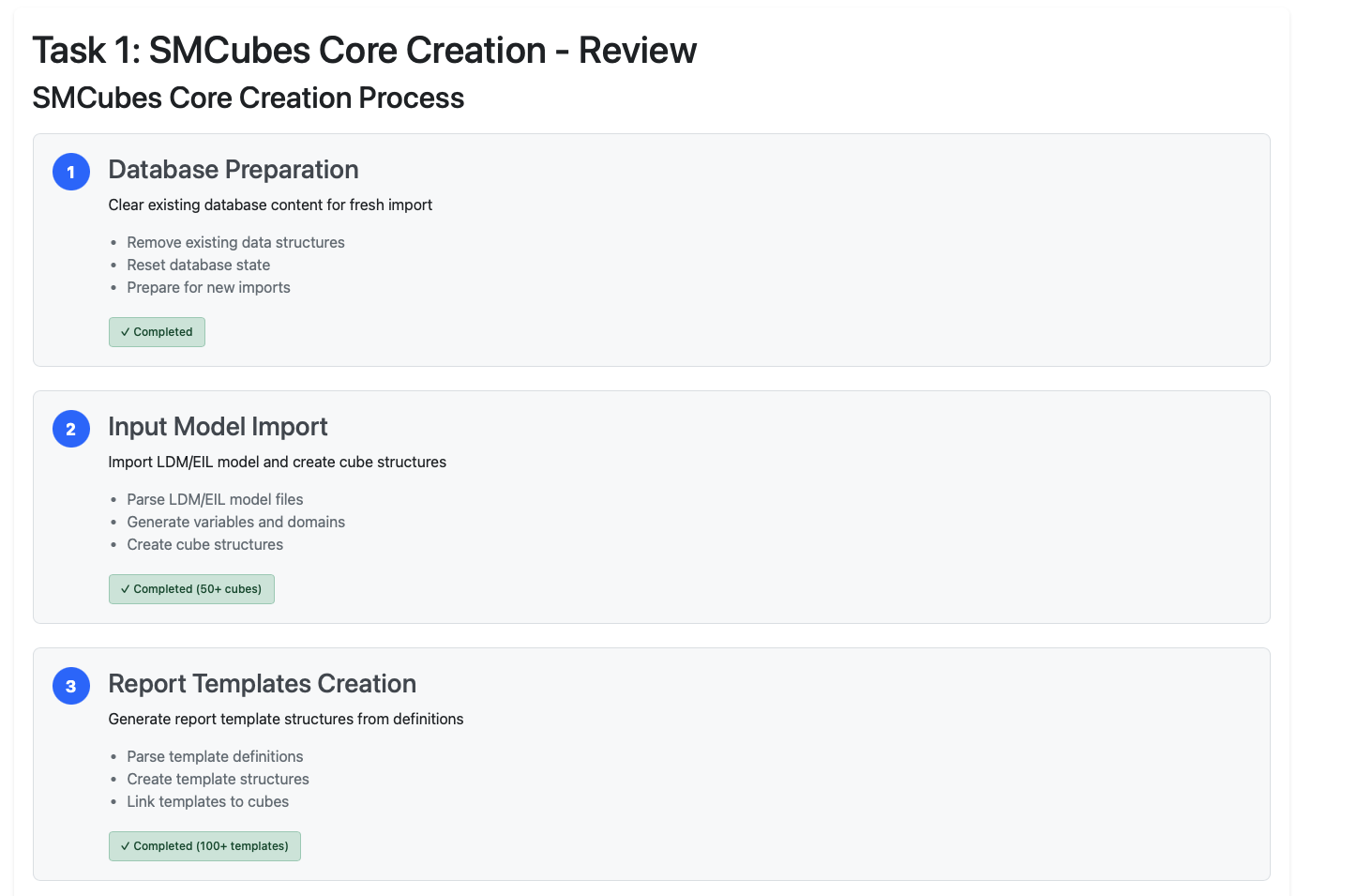Click the SMCubes Core Creation Process subtitle
This screenshot has width=1372, height=896.
click(x=249, y=99)
